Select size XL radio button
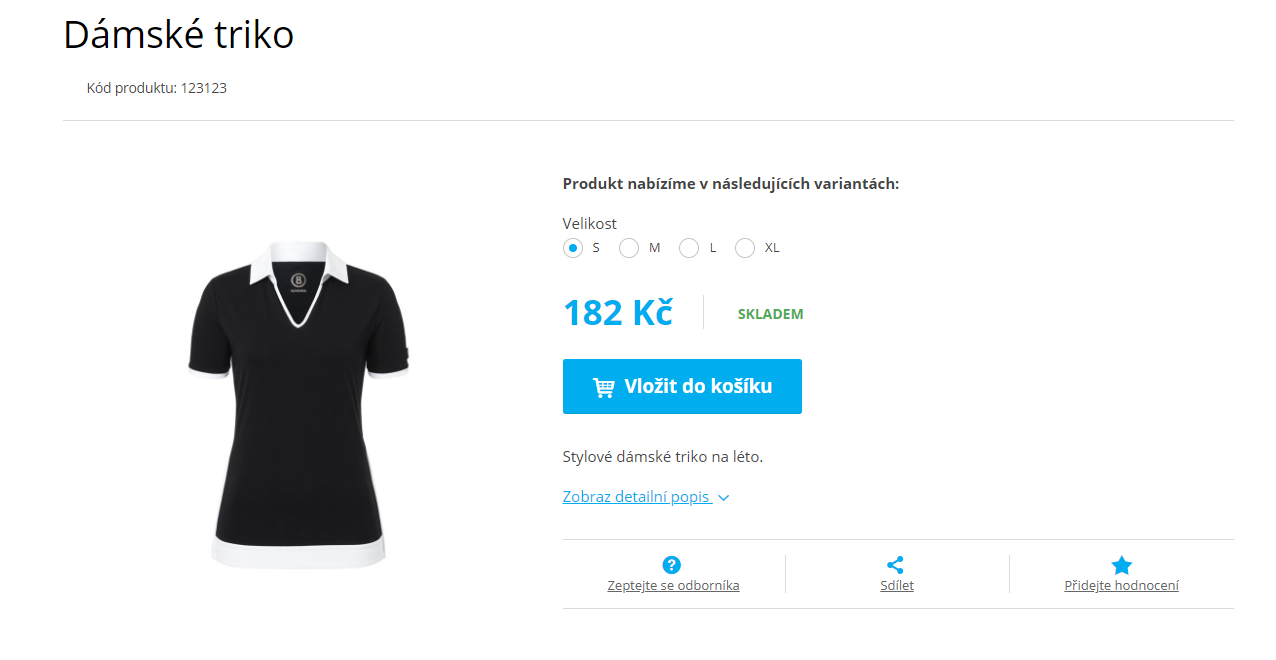The height and width of the screenshot is (660, 1276). click(x=745, y=248)
